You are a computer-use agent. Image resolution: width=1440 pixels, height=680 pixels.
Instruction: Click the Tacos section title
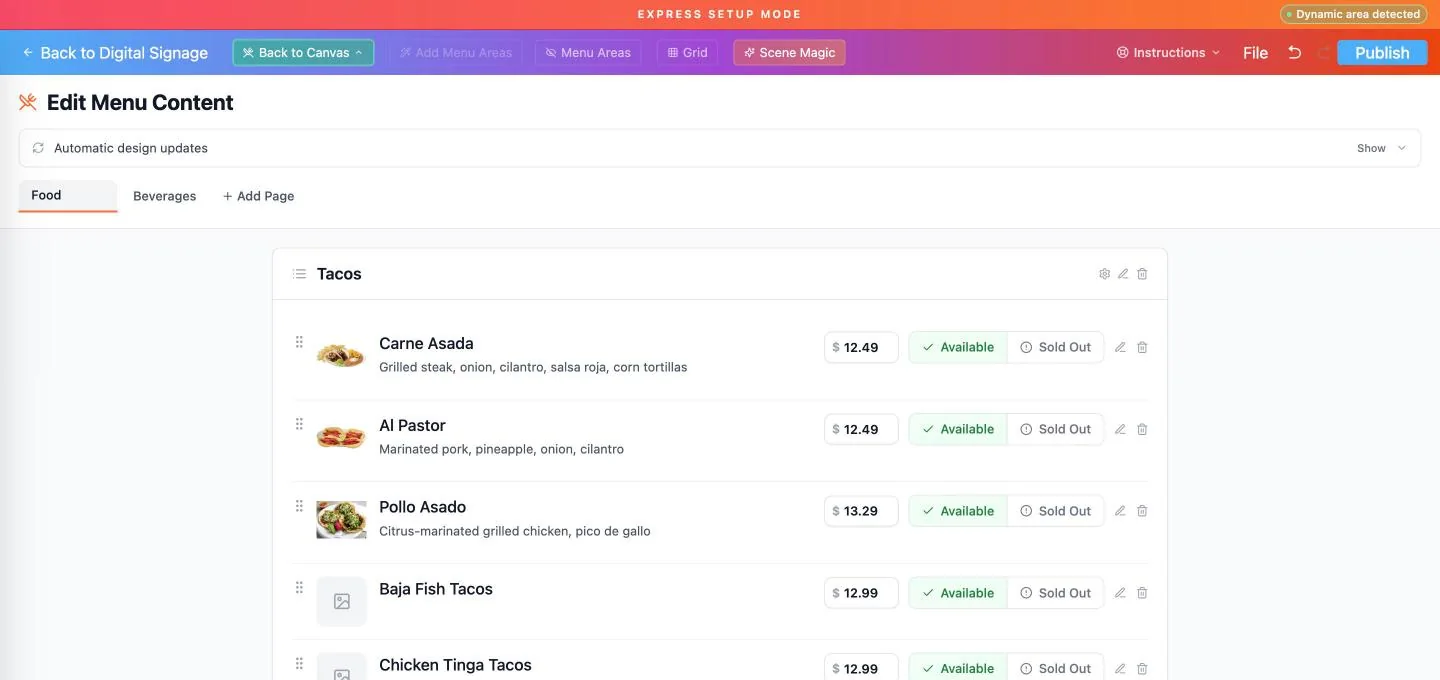pos(339,274)
